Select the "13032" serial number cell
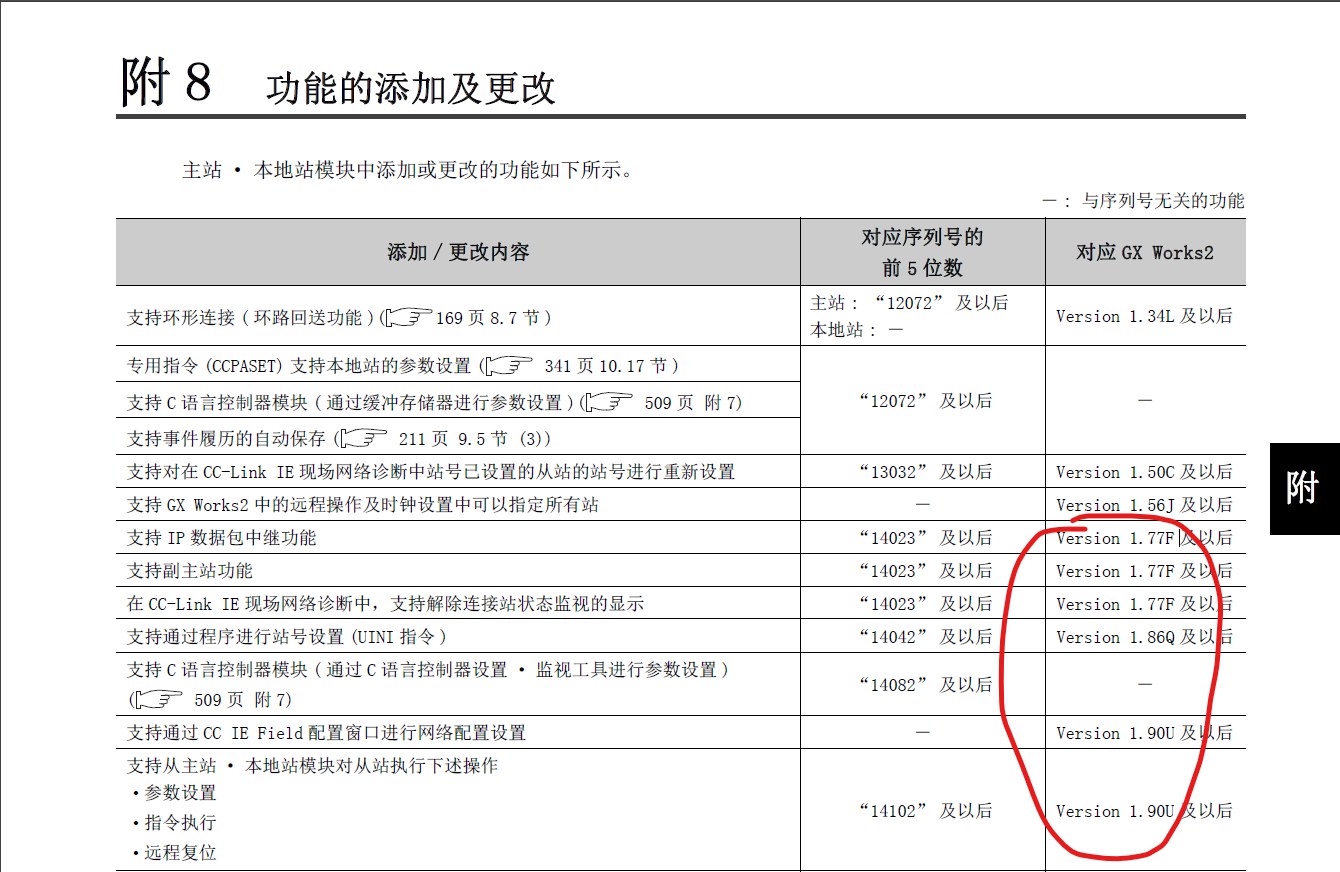The height and width of the screenshot is (872, 1340). 924,472
